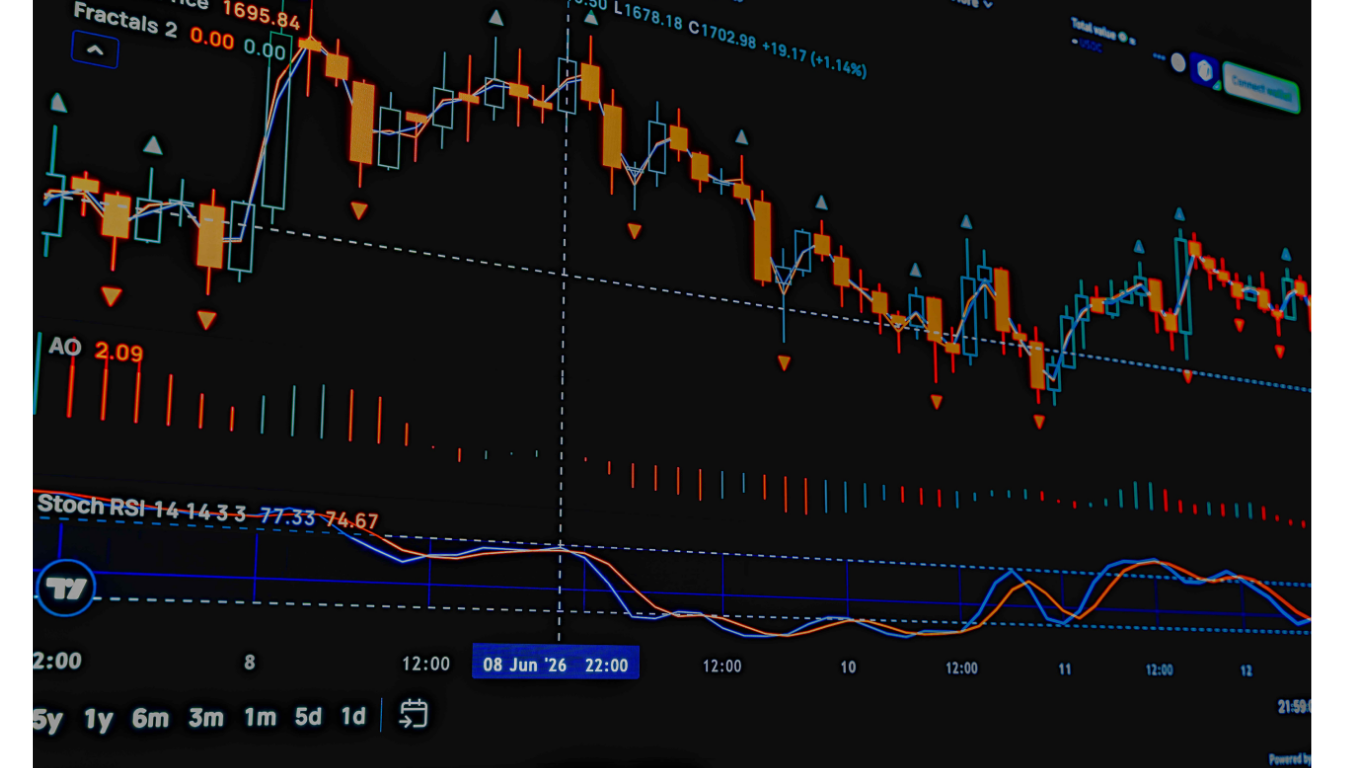Click the 21:59 clock in bottom right
1366x768 pixels.
point(1294,706)
